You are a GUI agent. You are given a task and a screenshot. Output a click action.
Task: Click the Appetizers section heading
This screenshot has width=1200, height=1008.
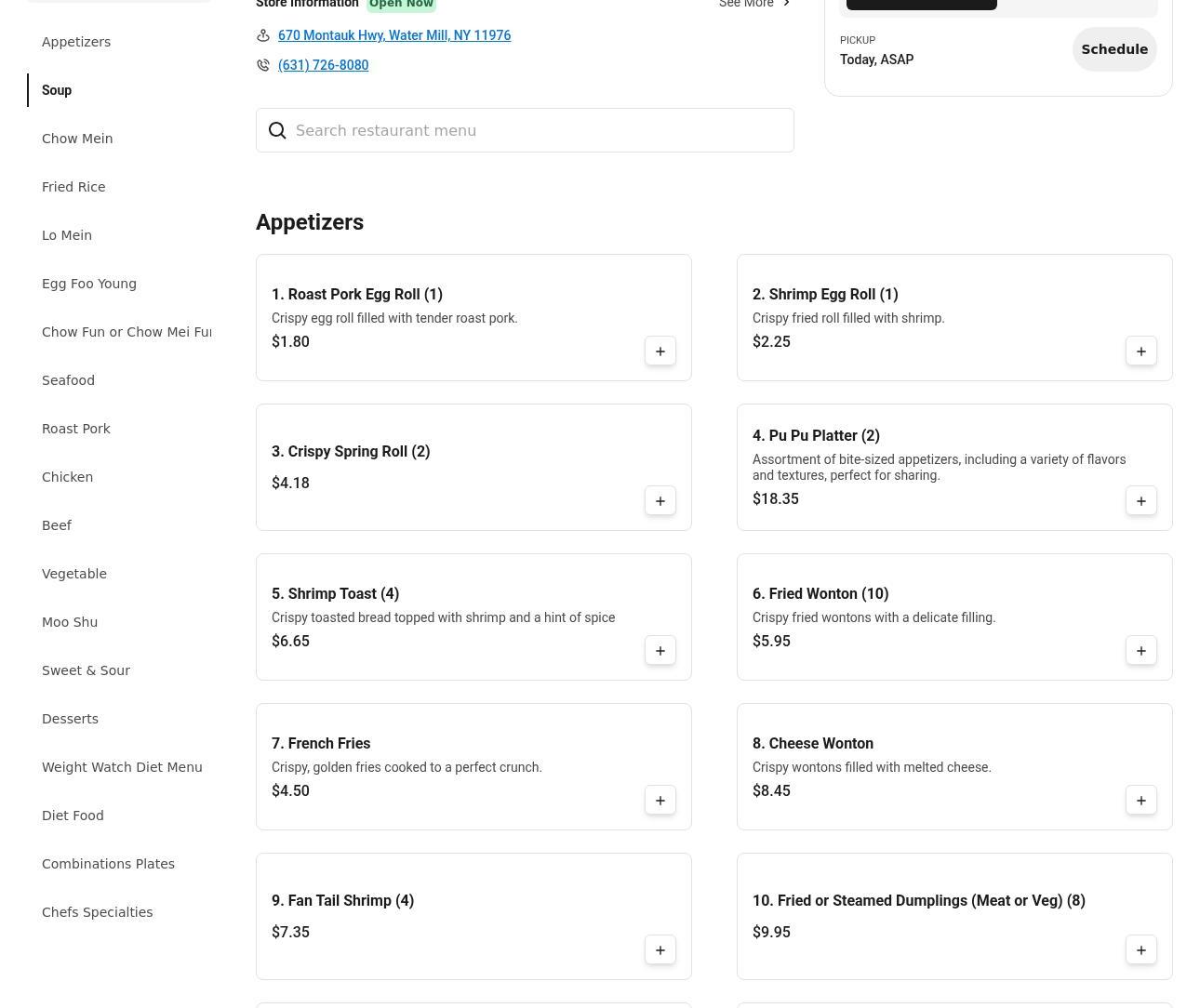click(310, 222)
